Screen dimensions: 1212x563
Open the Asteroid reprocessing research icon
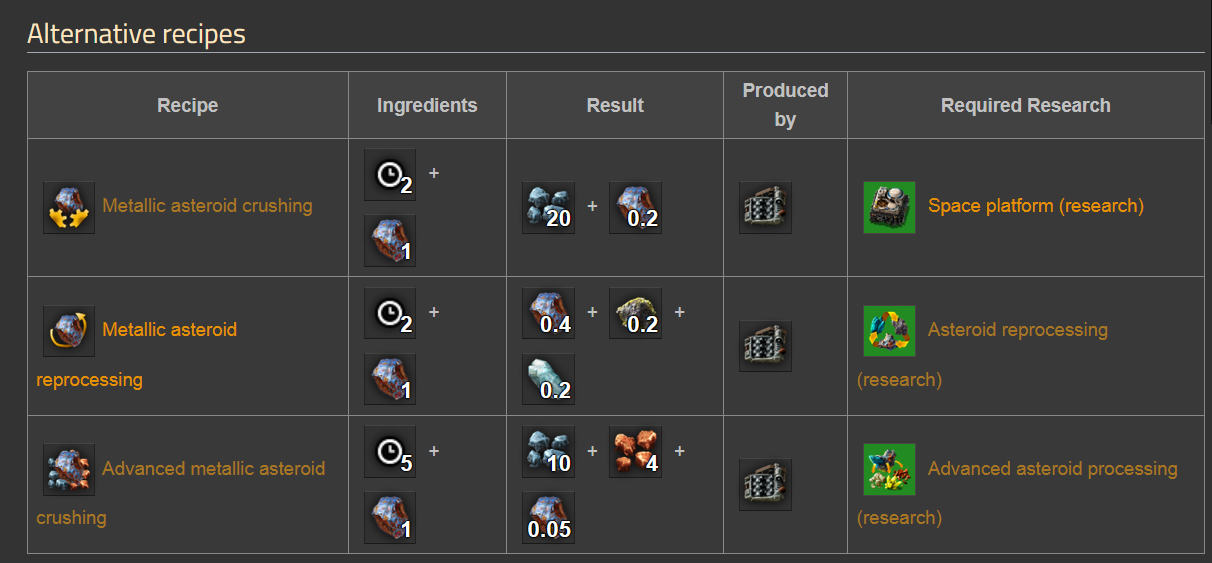(x=890, y=331)
